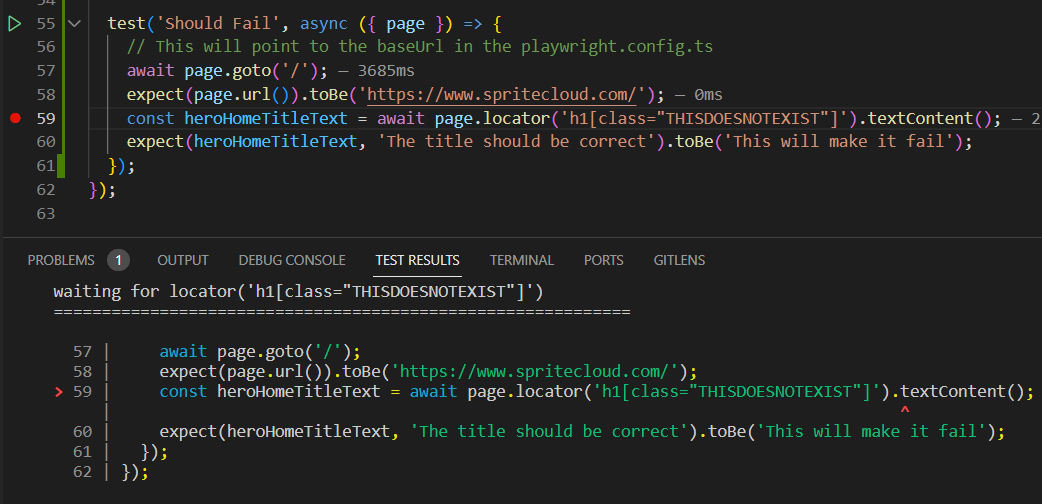Image resolution: width=1042 pixels, height=504 pixels.
Task: Open the PROBLEMS panel tab
Action: click(61, 260)
